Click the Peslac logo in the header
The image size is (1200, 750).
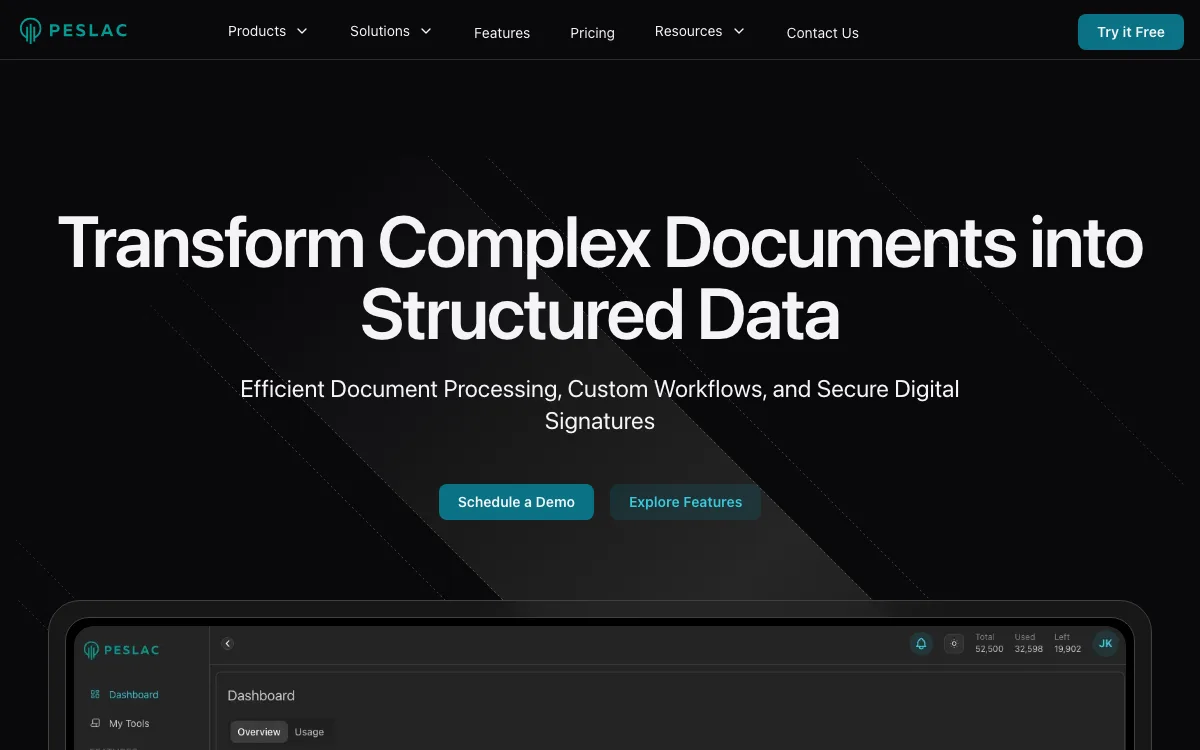pos(74,31)
